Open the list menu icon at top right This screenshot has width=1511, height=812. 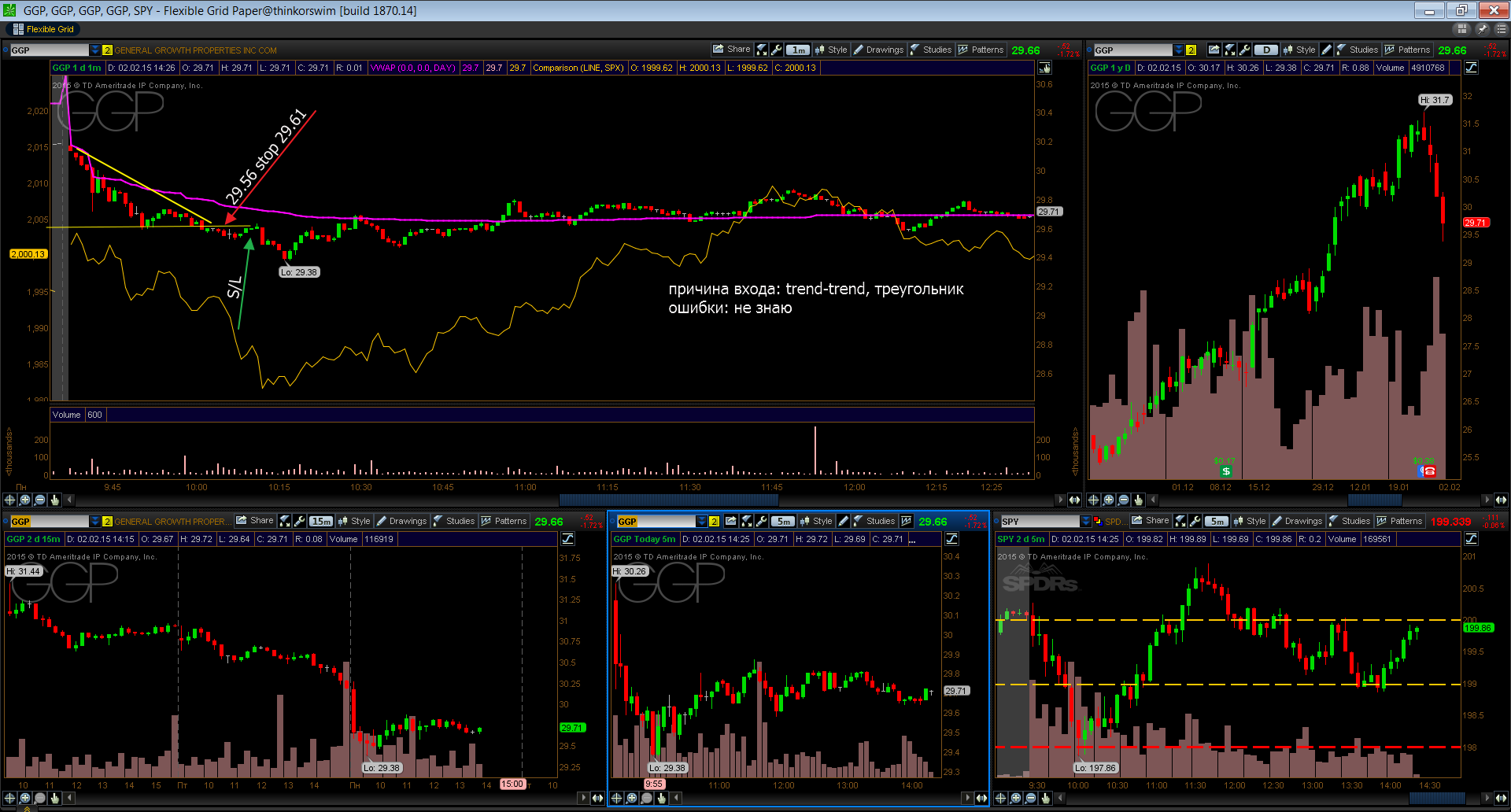(x=1501, y=29)
